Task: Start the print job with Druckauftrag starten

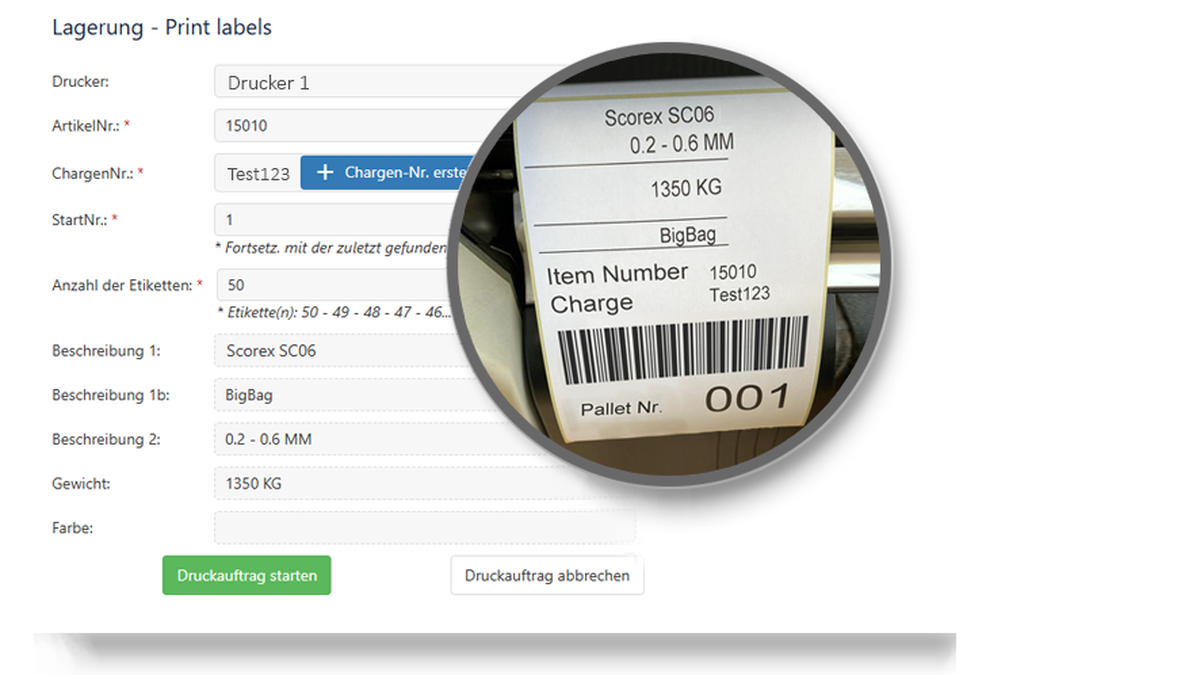Action: [x=247, y=576]
